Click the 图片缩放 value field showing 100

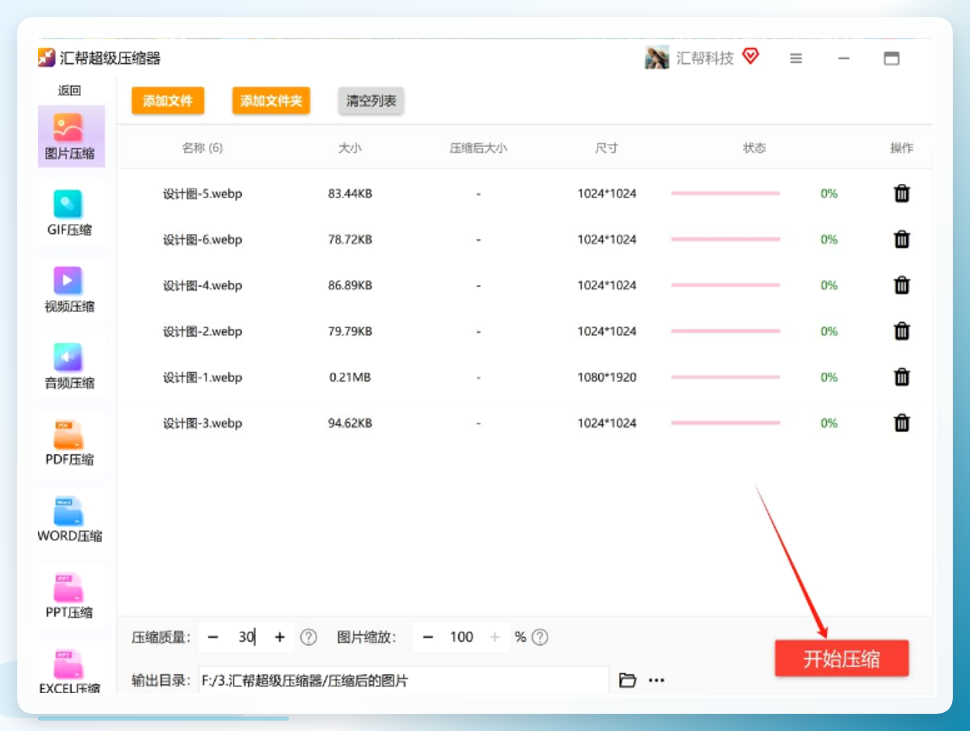pyautogui.click(x=461, y=637)
